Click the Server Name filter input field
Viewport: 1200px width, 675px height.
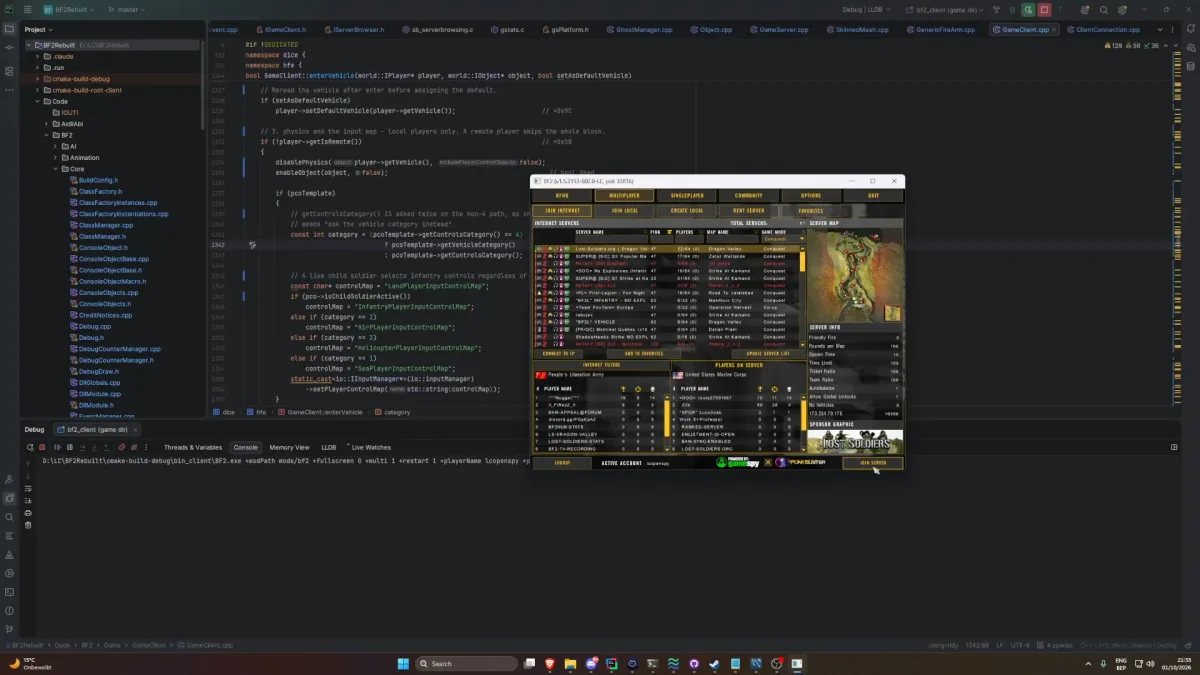click(610, 240)
